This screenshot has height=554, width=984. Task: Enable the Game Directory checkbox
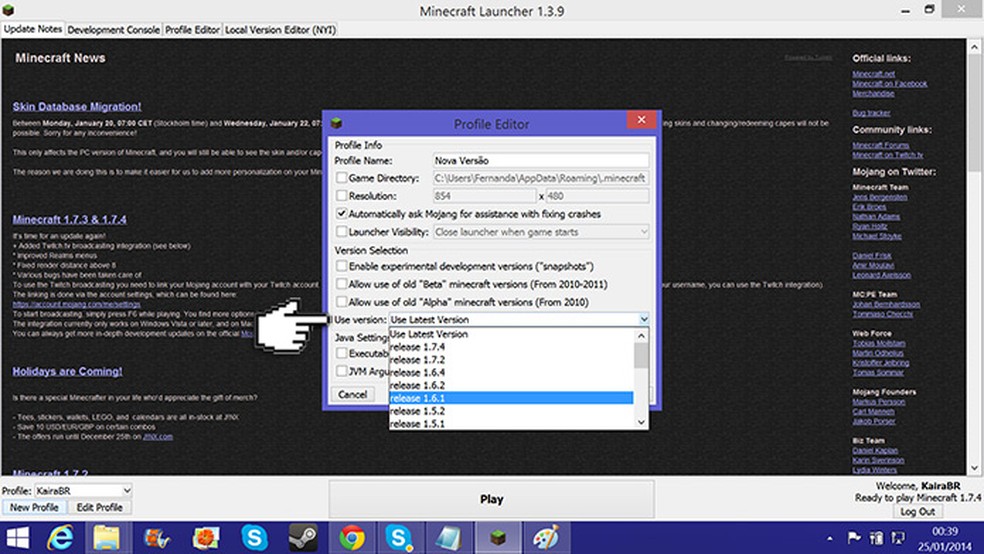point(342,178)
